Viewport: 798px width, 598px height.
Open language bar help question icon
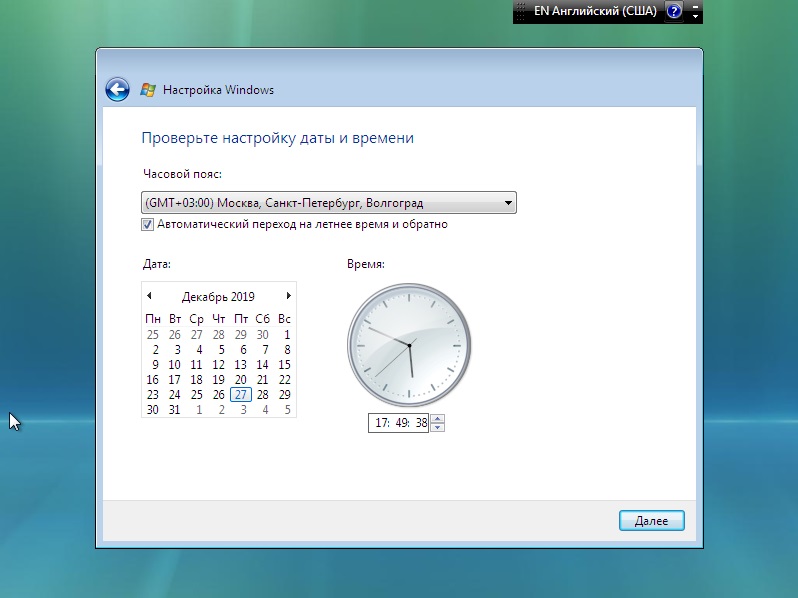(674, 11)
